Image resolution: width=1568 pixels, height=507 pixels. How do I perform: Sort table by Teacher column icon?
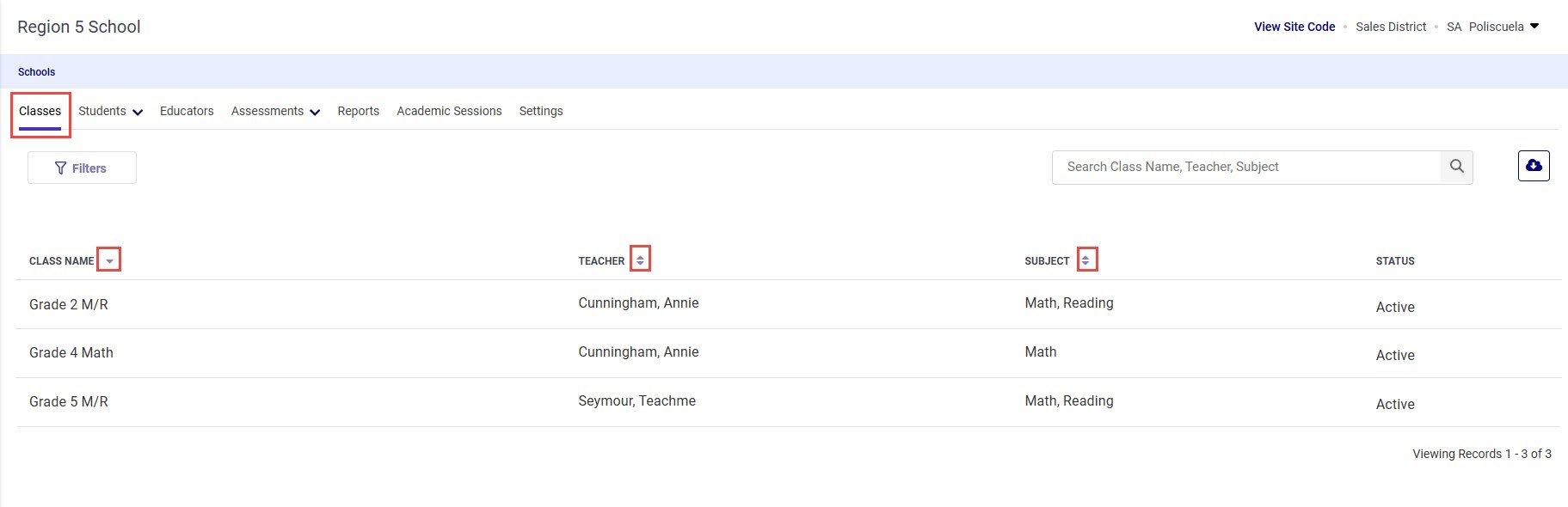pos(640,260)
